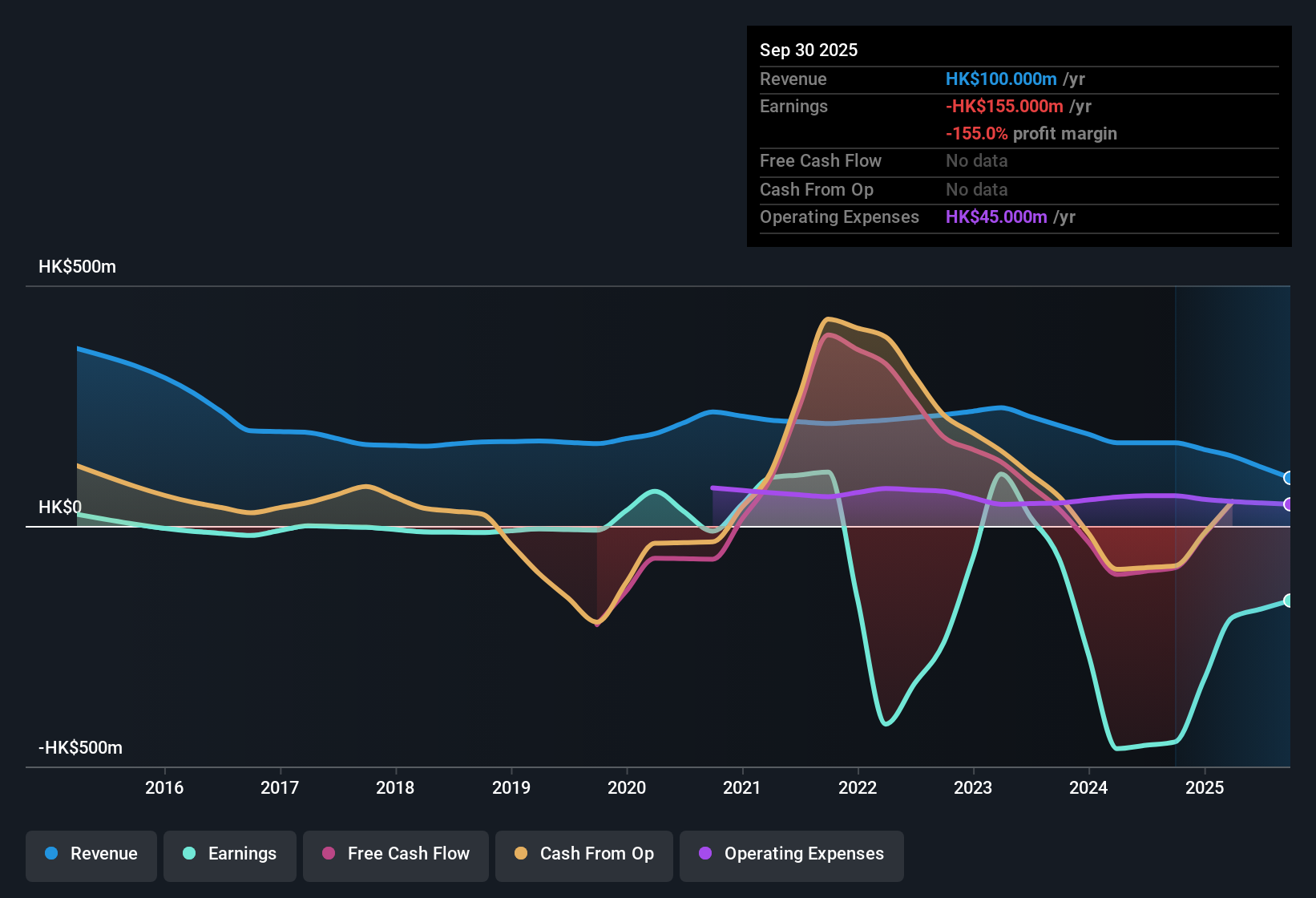
Task: Click the blue Revenue legend dot
Action: (x=50, y=854)
